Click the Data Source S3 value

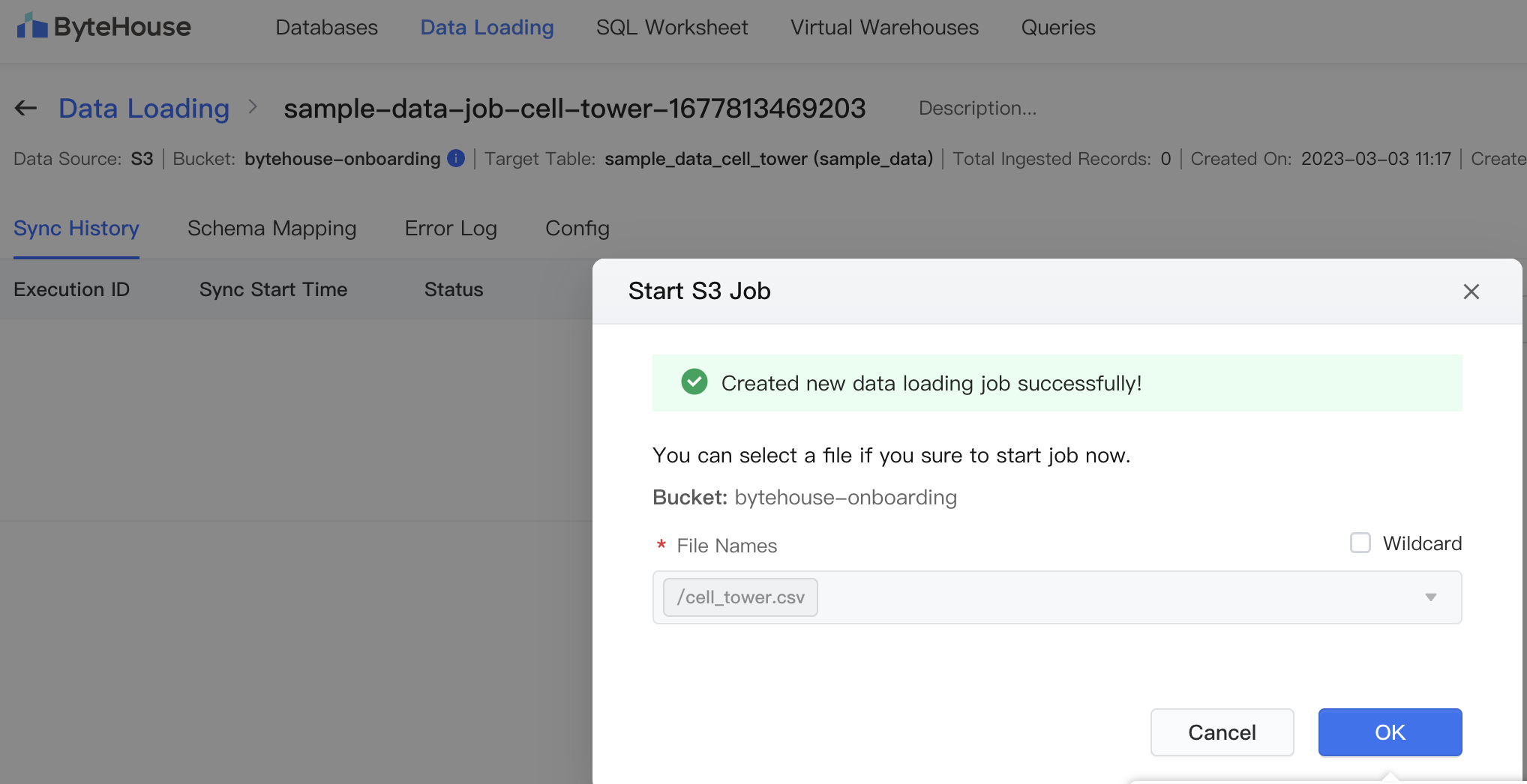coord(142,159)
